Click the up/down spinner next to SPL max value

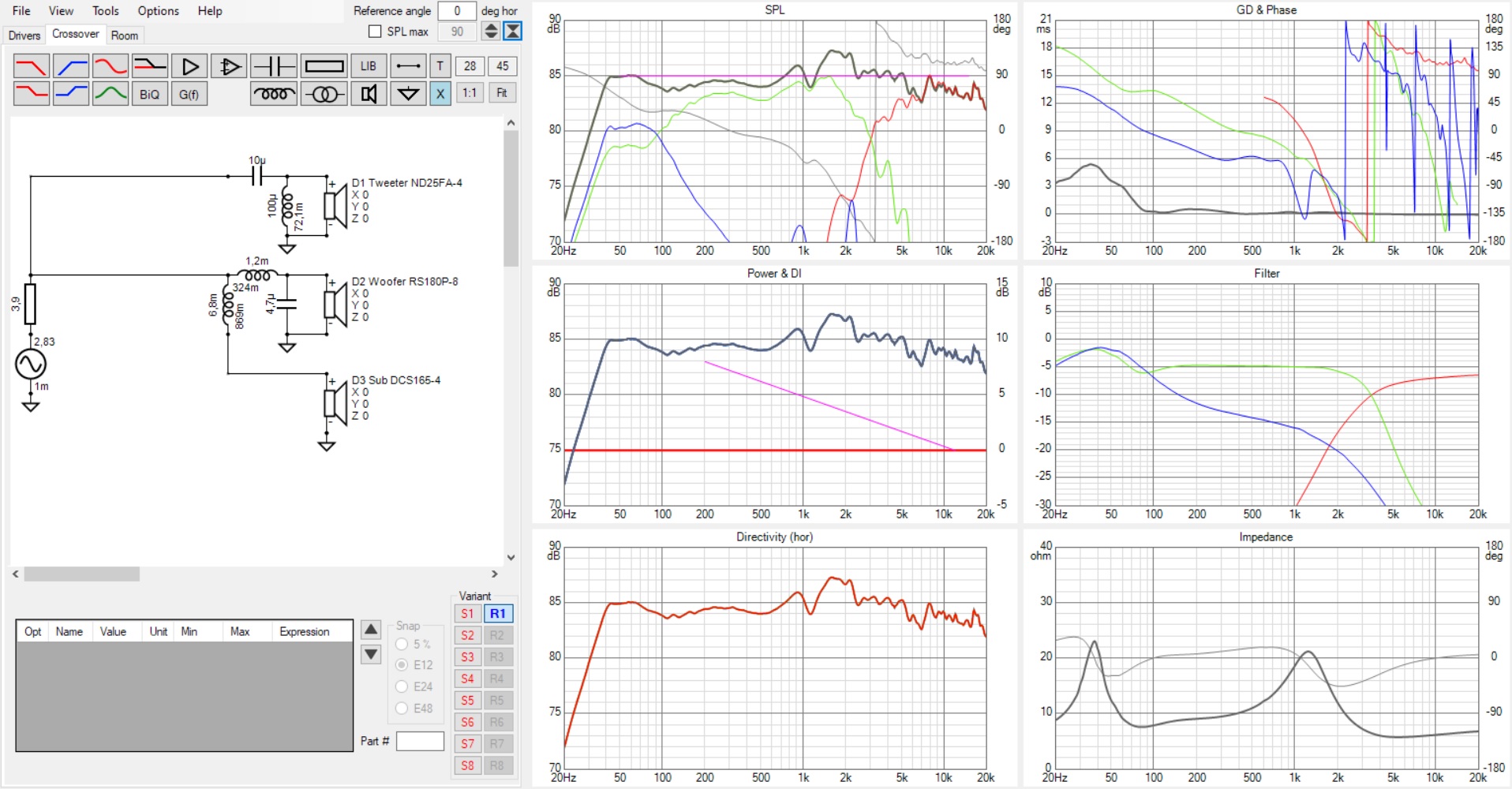coord(491,32)
